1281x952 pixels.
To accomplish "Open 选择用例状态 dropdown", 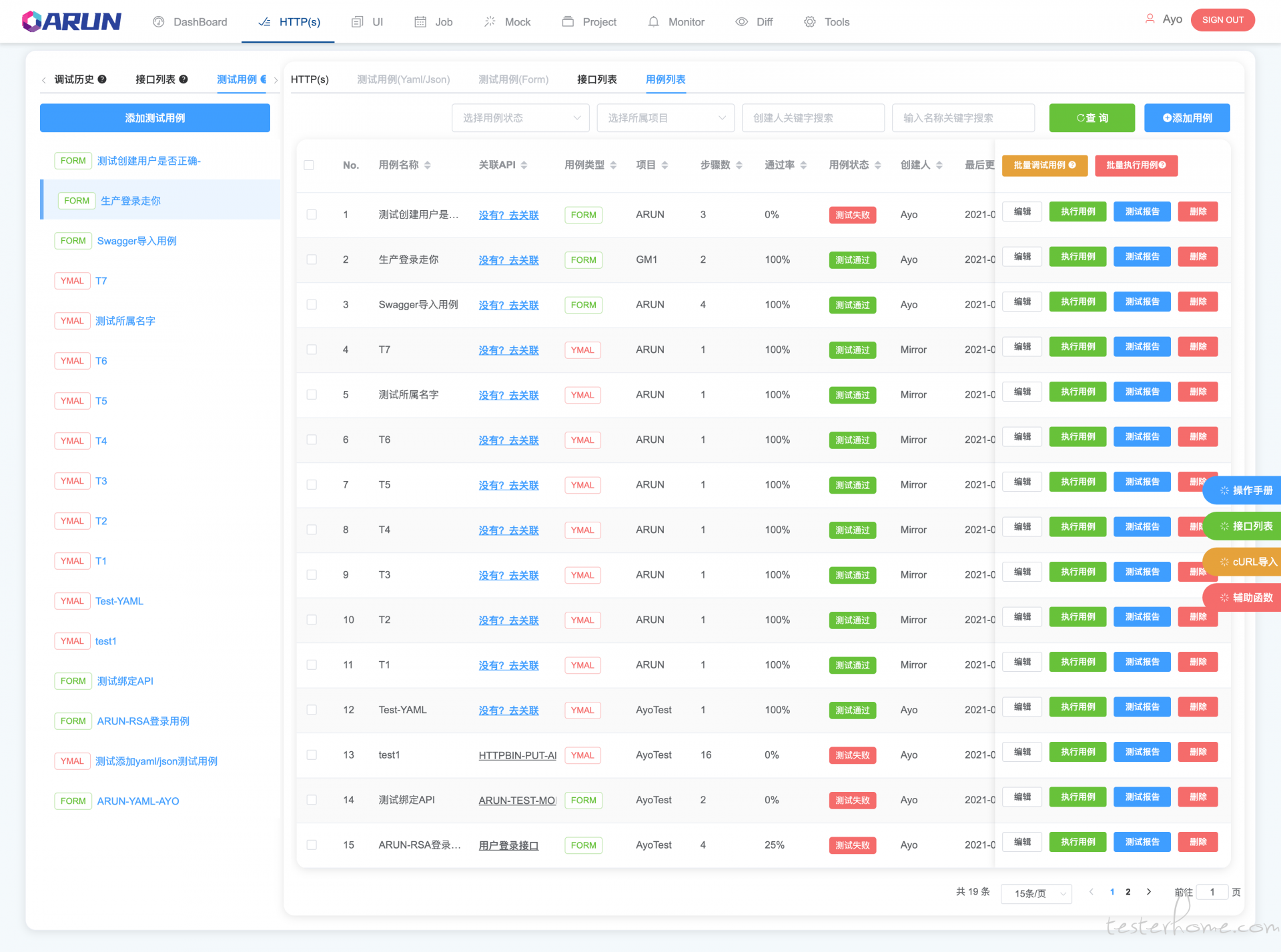I will pos(520,118).
